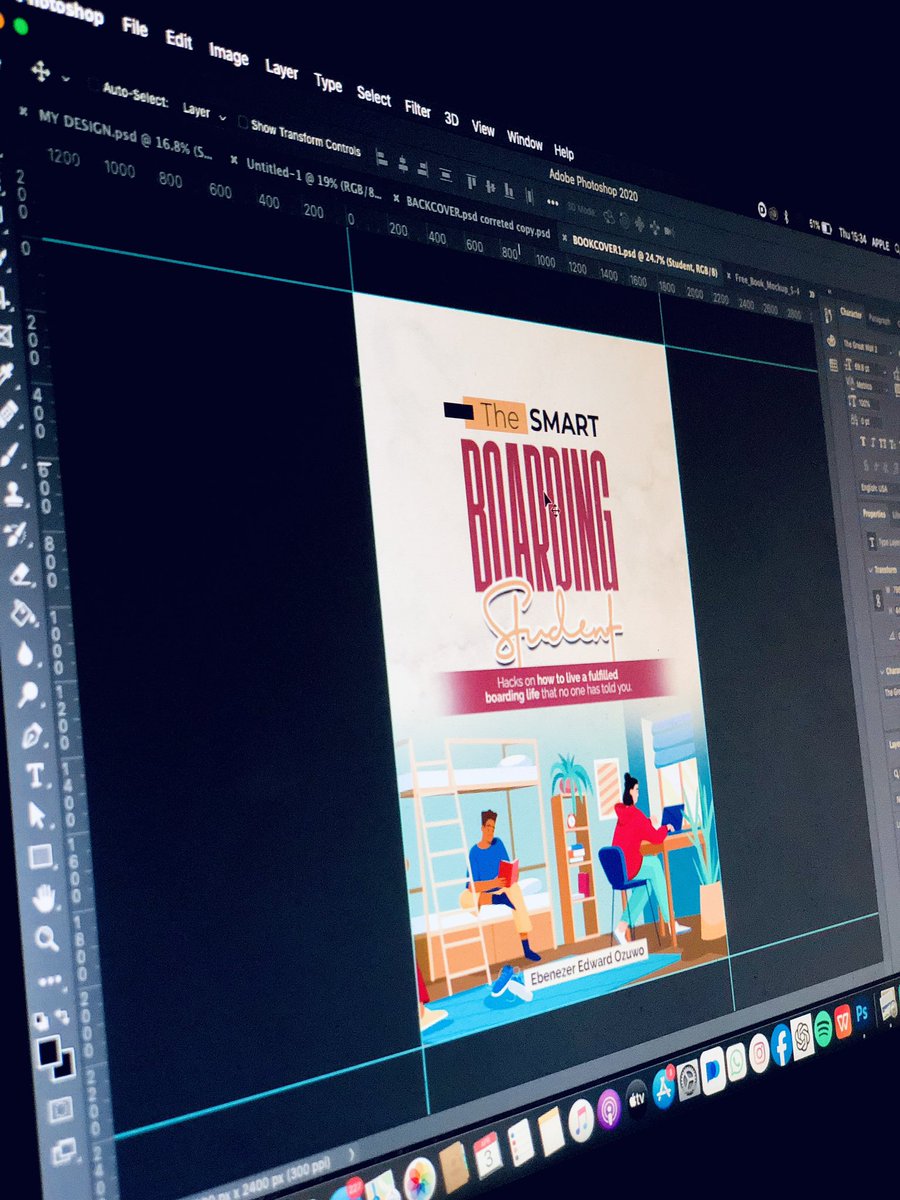Select the Zoom tool
900x1200 pixels.
coord(46,938)
